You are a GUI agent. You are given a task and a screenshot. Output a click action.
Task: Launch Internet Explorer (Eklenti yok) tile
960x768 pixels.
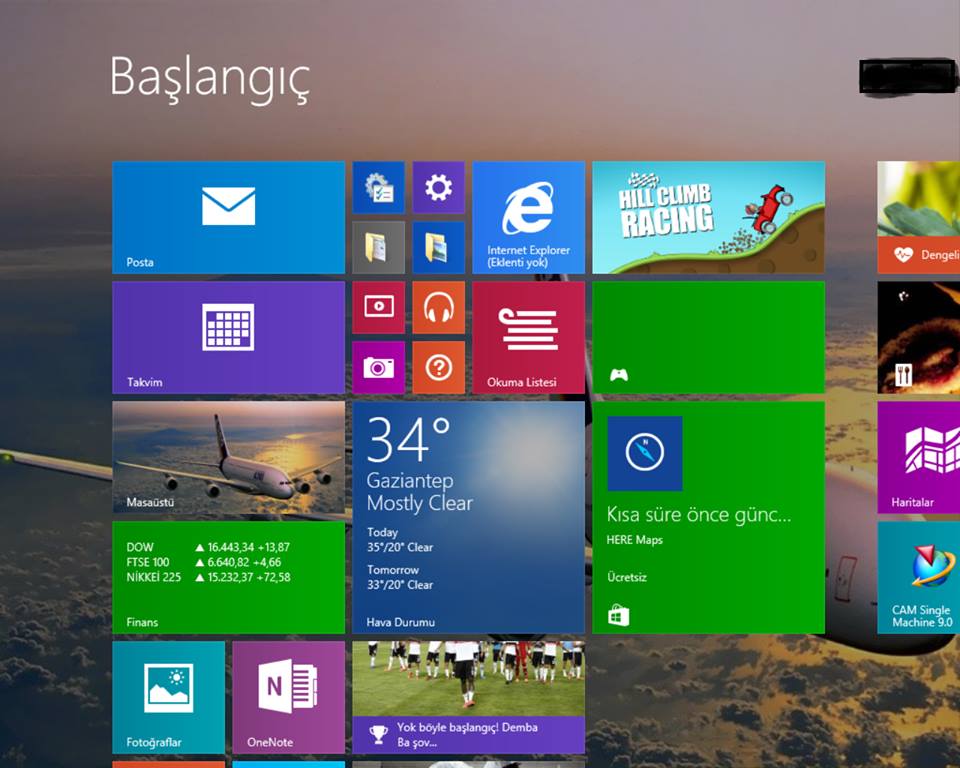(x=528, y=217)
